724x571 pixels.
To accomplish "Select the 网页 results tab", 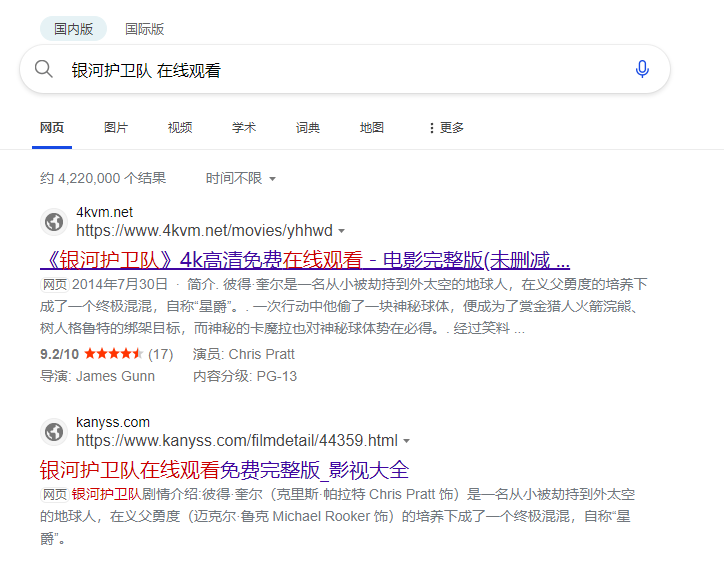I will [52, 128].
